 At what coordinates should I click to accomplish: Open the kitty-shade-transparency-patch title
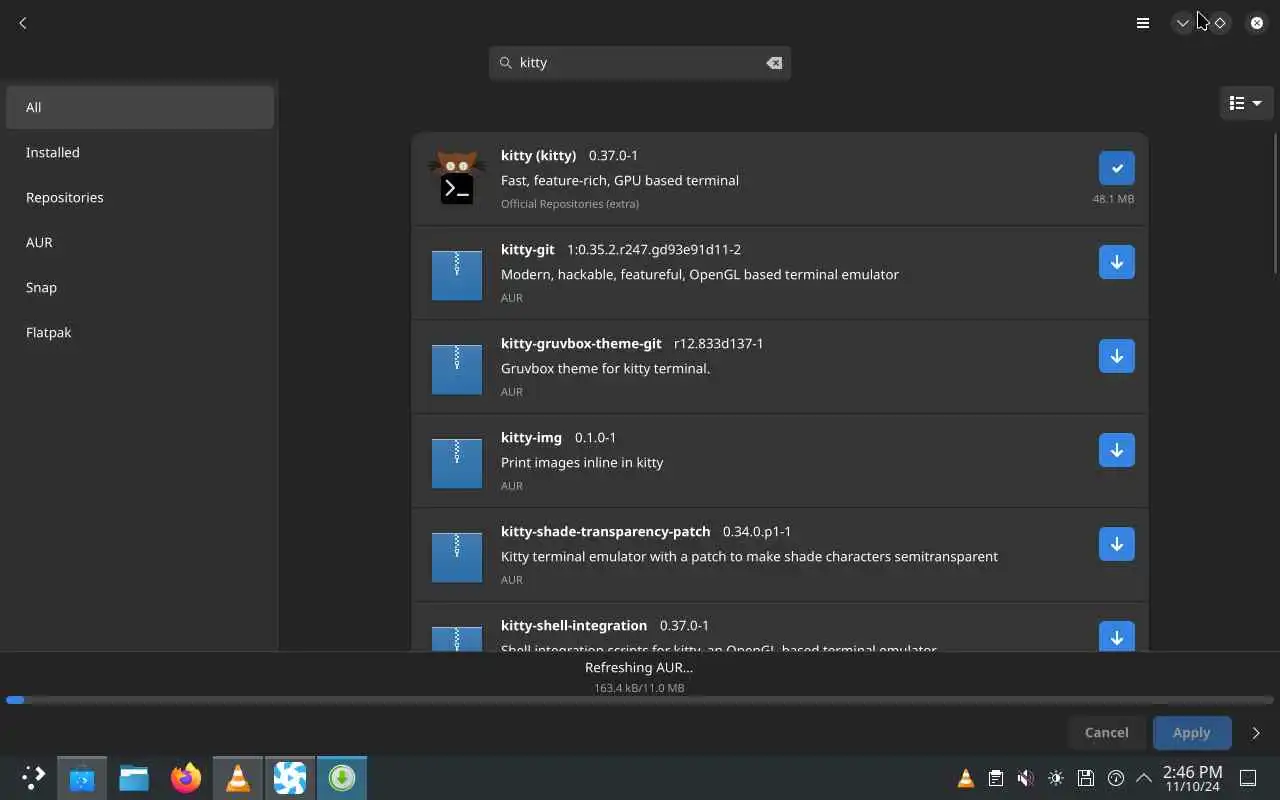(605, 531)
